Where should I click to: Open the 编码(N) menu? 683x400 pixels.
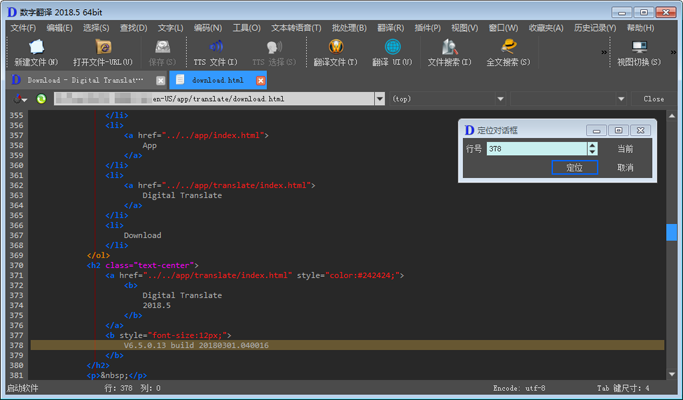207,28
